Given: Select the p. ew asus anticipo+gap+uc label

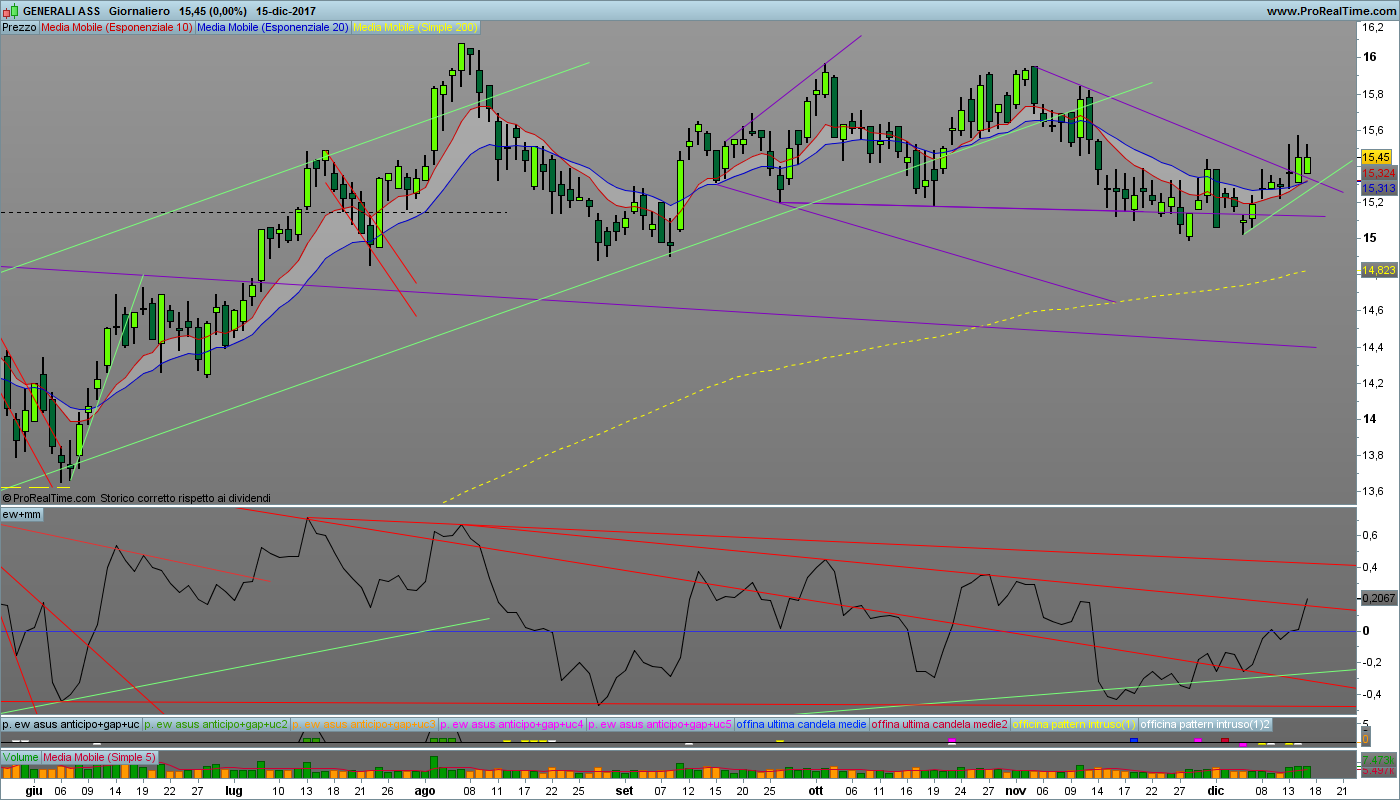Looking at the screenshot, I should tap(71, 723).
